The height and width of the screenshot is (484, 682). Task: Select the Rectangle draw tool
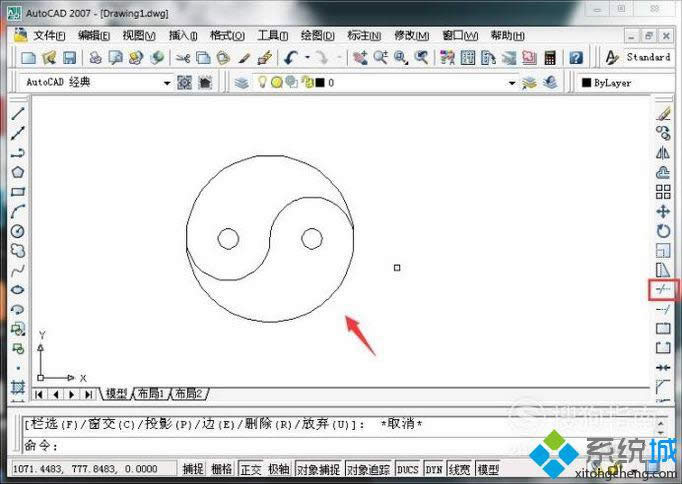tap(17, 191)
